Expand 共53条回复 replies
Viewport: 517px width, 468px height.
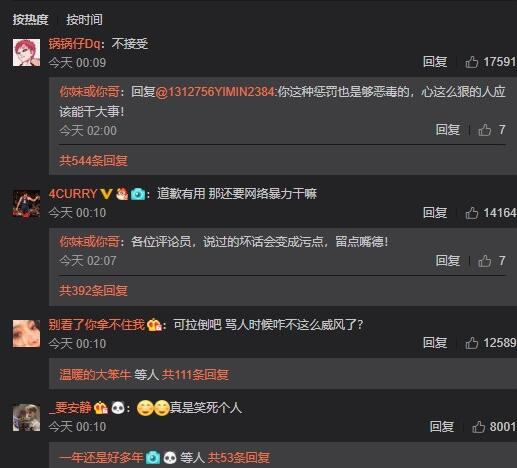point(239,458)
